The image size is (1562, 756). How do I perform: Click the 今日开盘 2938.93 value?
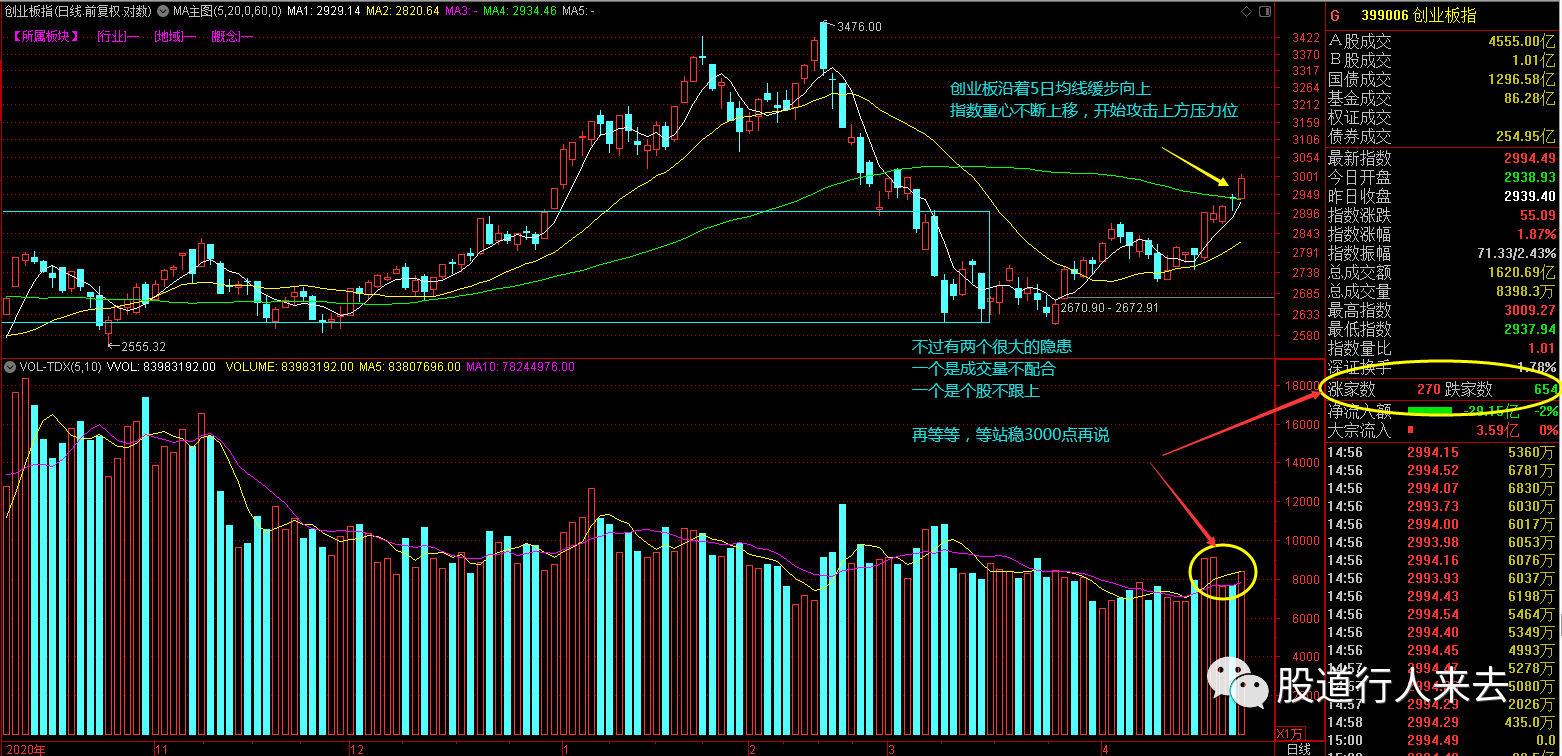pos(1529,177)
